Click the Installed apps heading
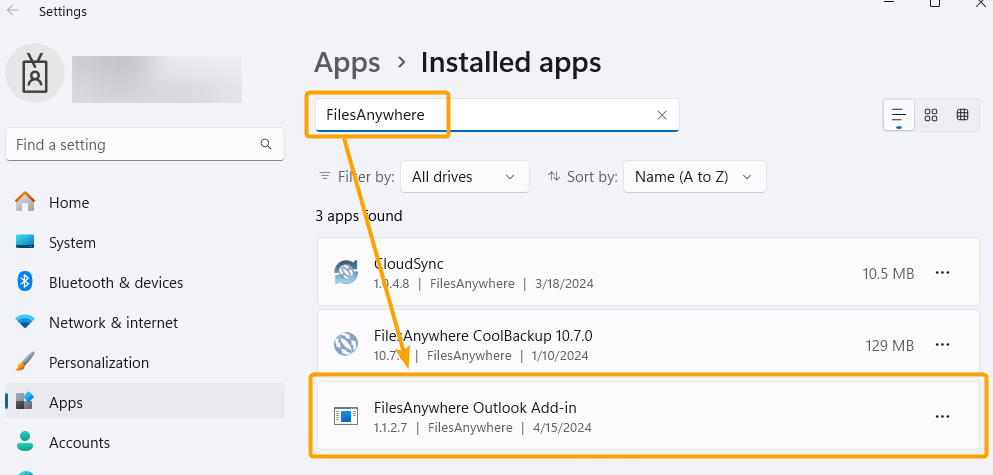 point(511,63)
